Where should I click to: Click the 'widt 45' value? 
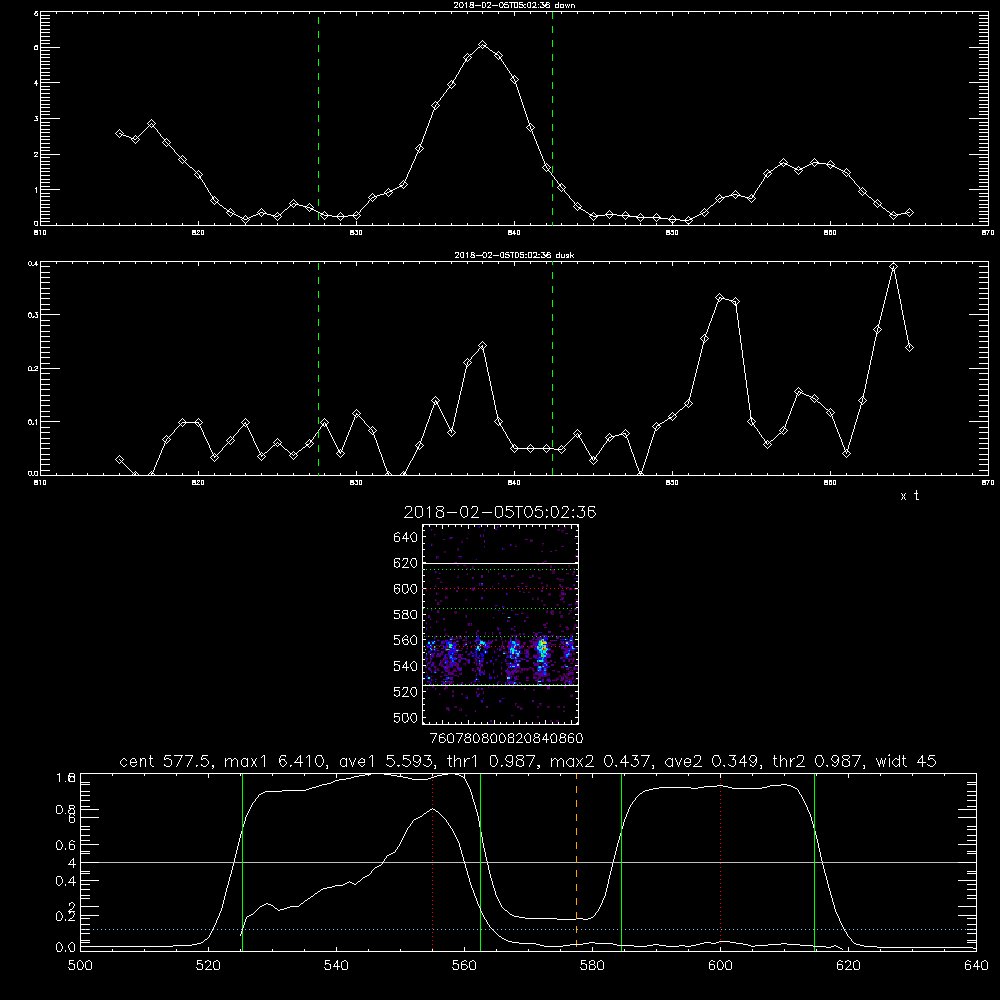[906, 761]
